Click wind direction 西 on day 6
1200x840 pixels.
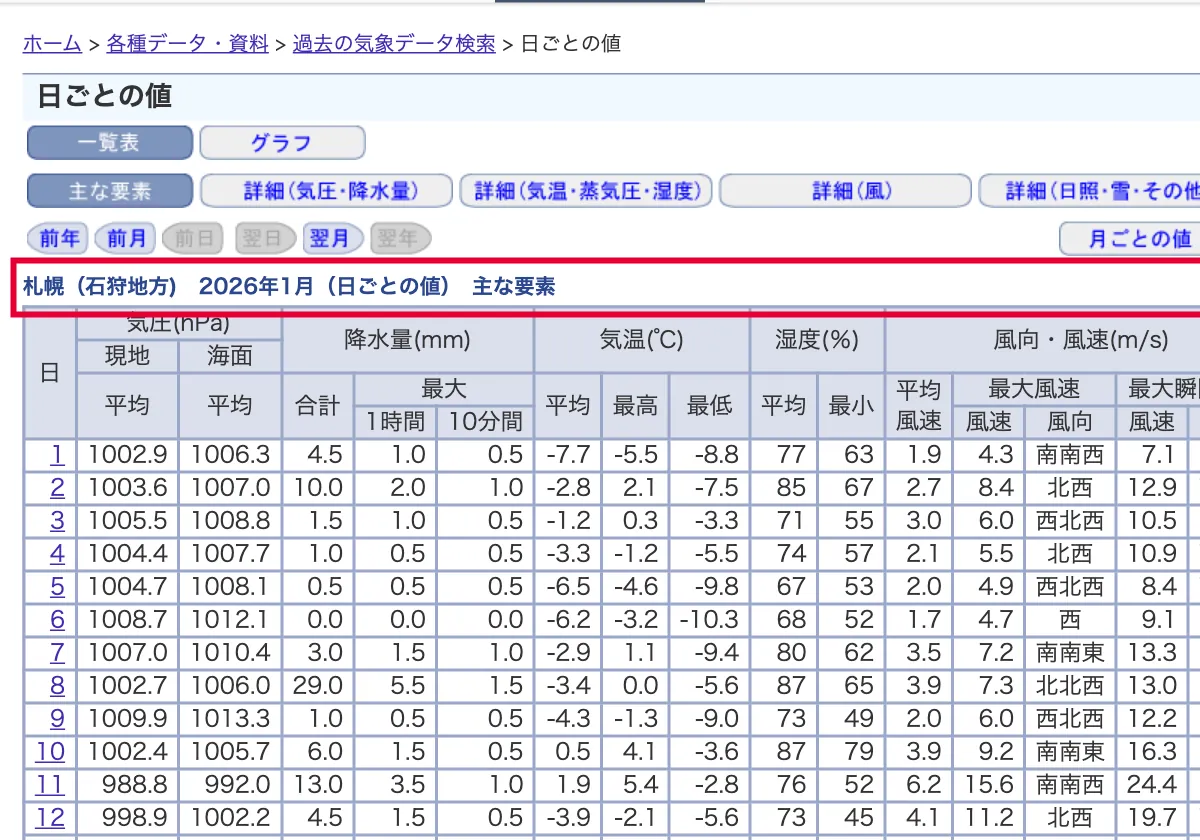(x=1070, y=620)
